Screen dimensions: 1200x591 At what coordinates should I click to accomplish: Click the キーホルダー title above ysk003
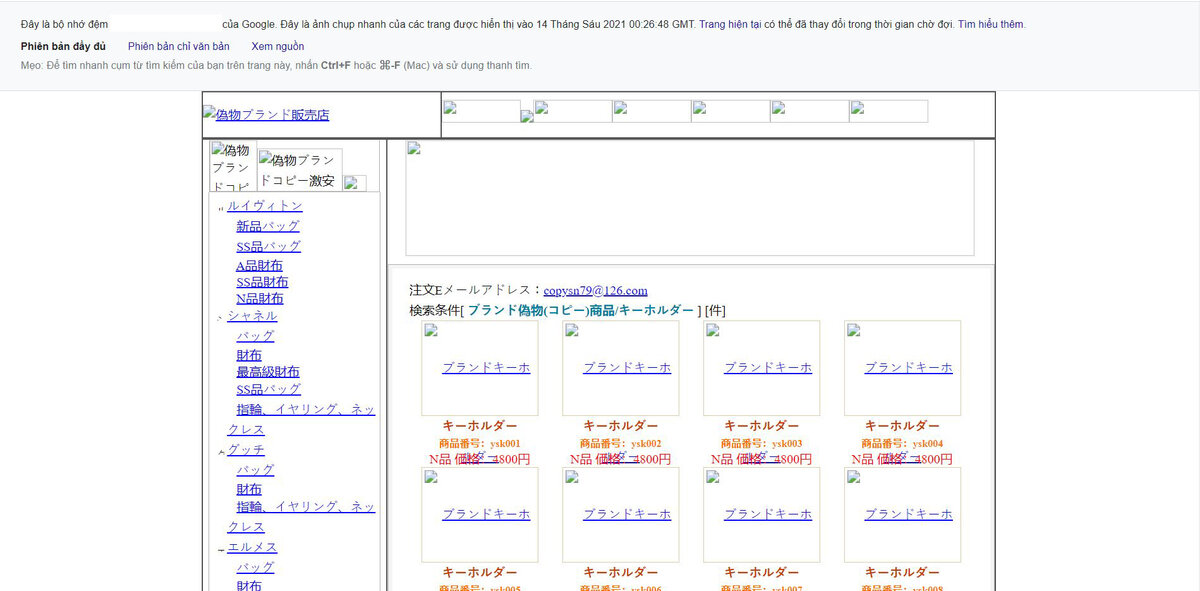762,426
